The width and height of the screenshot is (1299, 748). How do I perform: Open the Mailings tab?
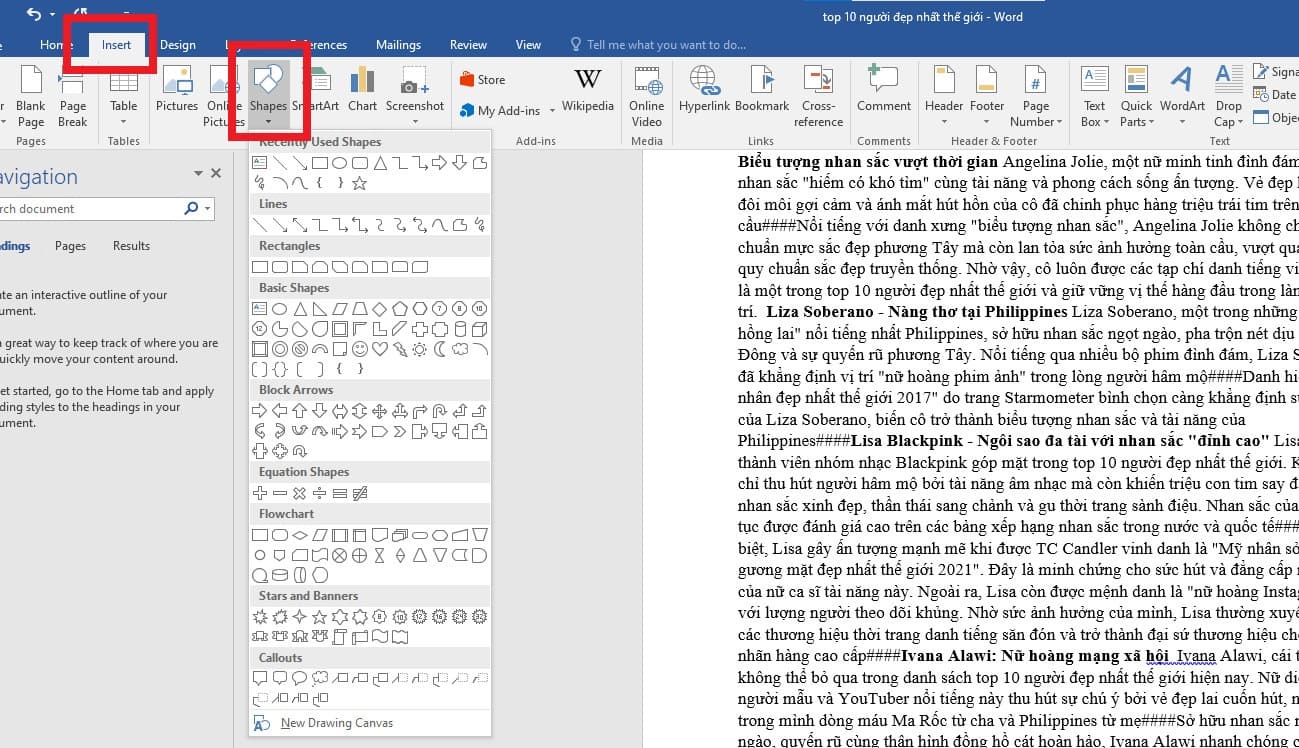tap(398, 45)
